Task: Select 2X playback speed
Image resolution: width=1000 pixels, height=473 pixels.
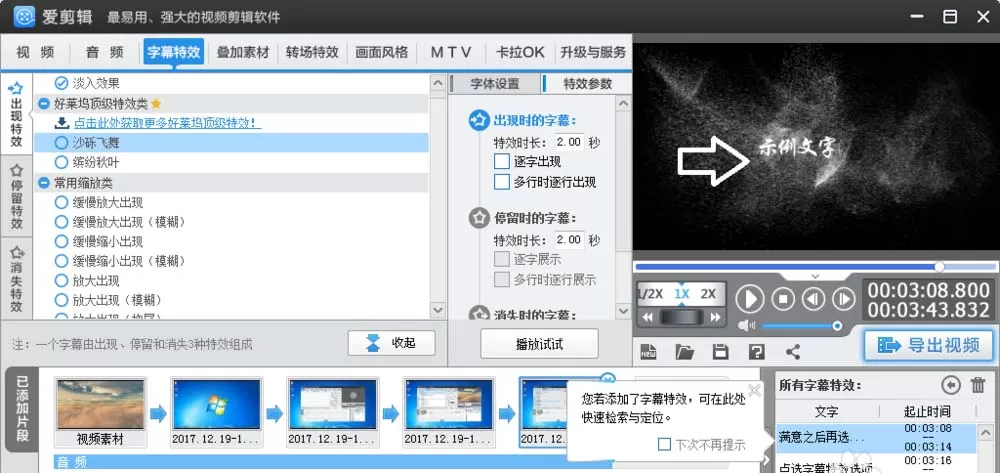Action: [x=708, y=294]
